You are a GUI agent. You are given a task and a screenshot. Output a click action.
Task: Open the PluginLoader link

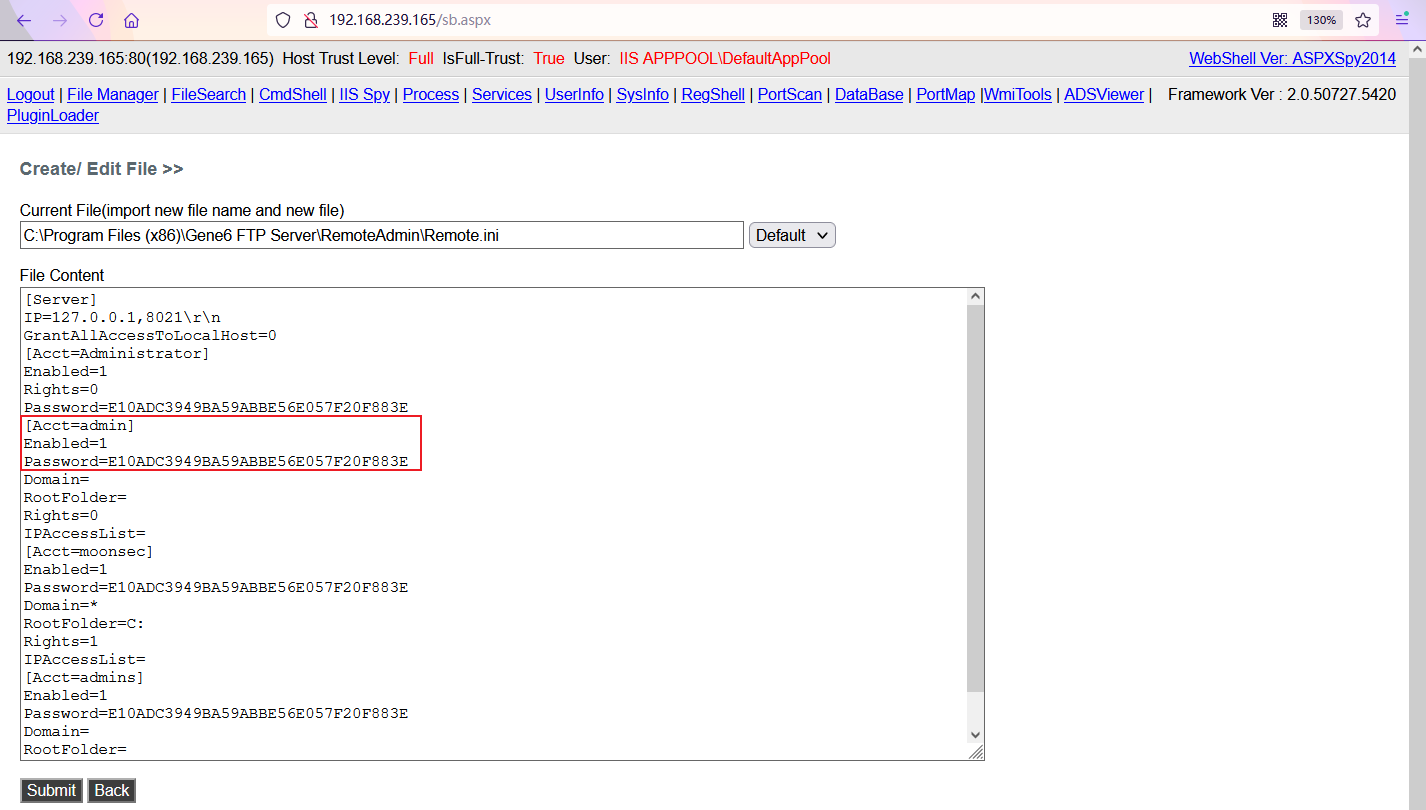point(53,116)
